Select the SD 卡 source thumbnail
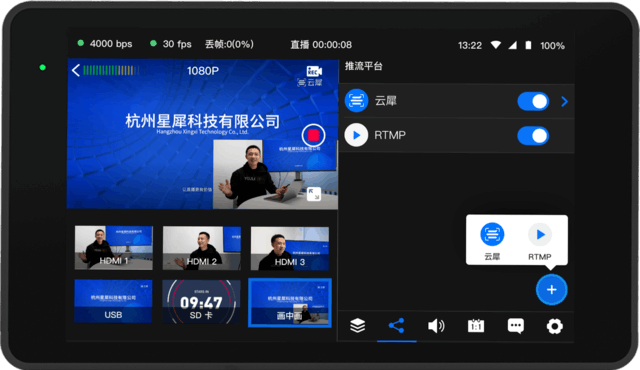Screen dimensions: 640x370 click(x=201, y=301)
